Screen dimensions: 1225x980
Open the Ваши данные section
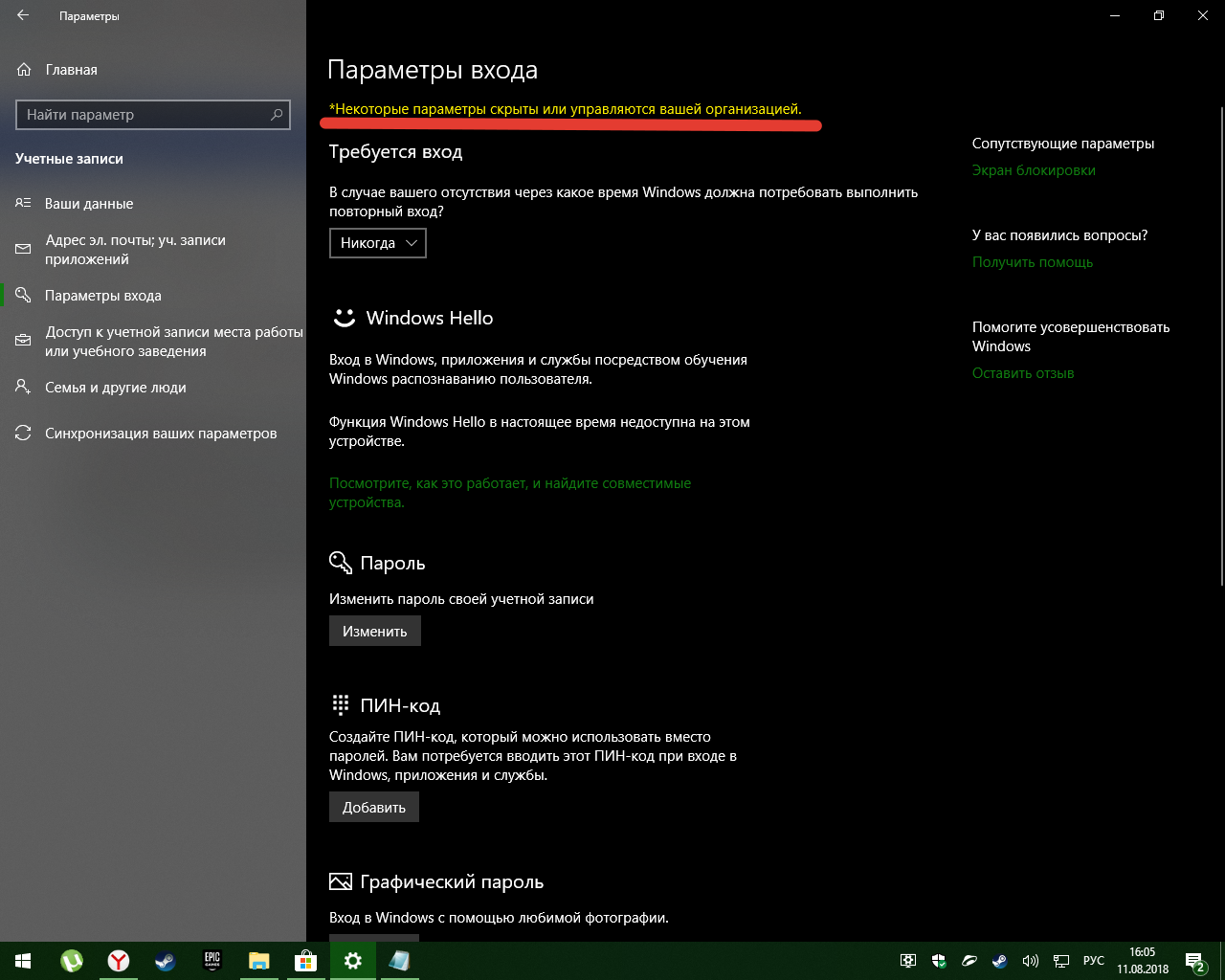pos(153,204)
